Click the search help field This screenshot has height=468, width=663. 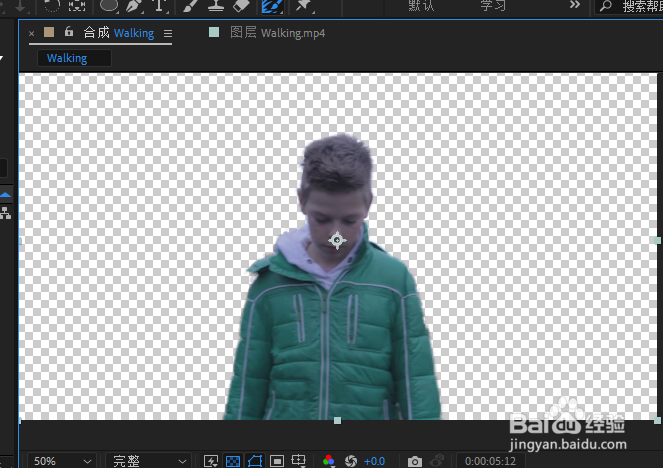[630, 6]
